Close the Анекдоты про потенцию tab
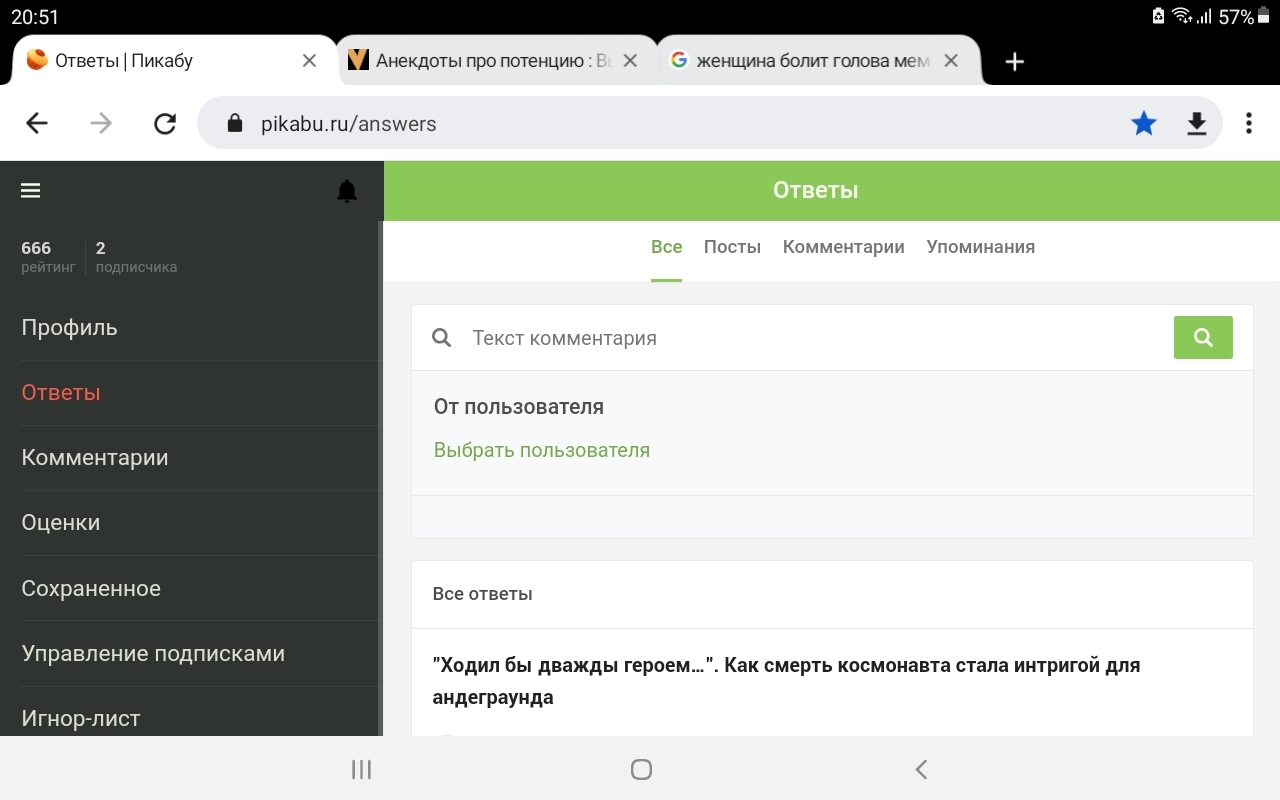Image resolution: width=1280 pixels, height=800 pixels. [630, 61]
